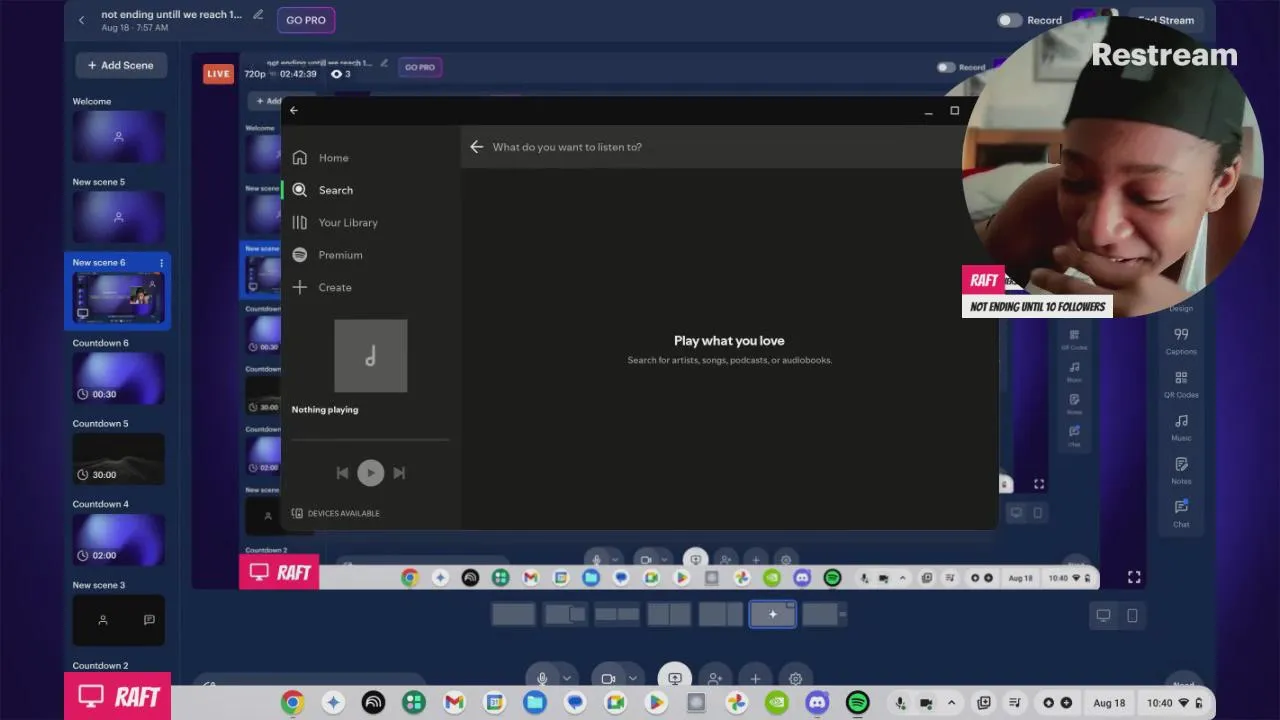
Task: Expand camera options chevron
Action: tap(632, 679)
